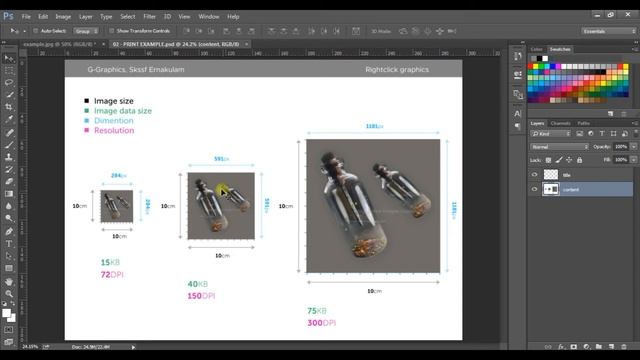Open the History panel icon

[x=518, y=56]
